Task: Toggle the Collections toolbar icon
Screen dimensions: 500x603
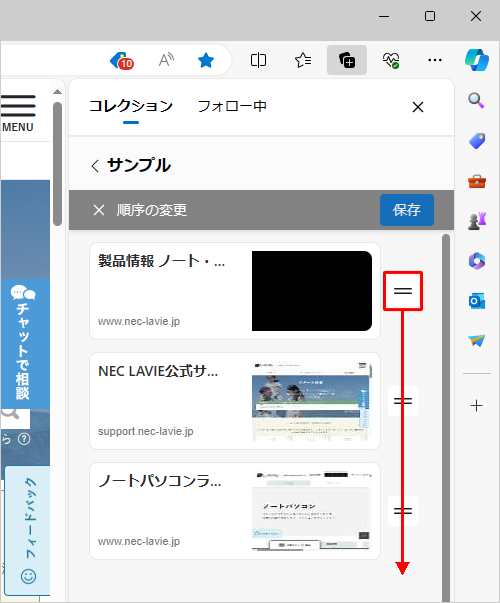Action: [347, 60]
